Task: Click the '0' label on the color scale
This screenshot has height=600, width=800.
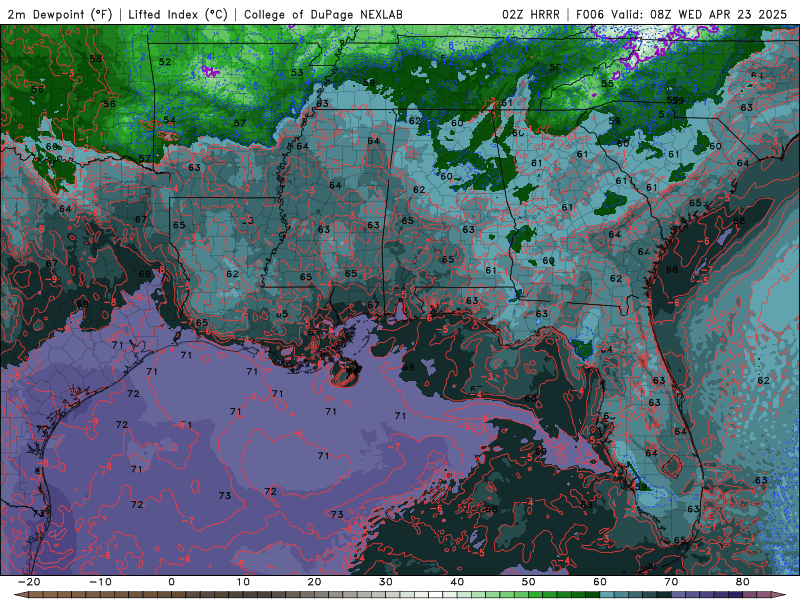Action: [x=171, y=582]
